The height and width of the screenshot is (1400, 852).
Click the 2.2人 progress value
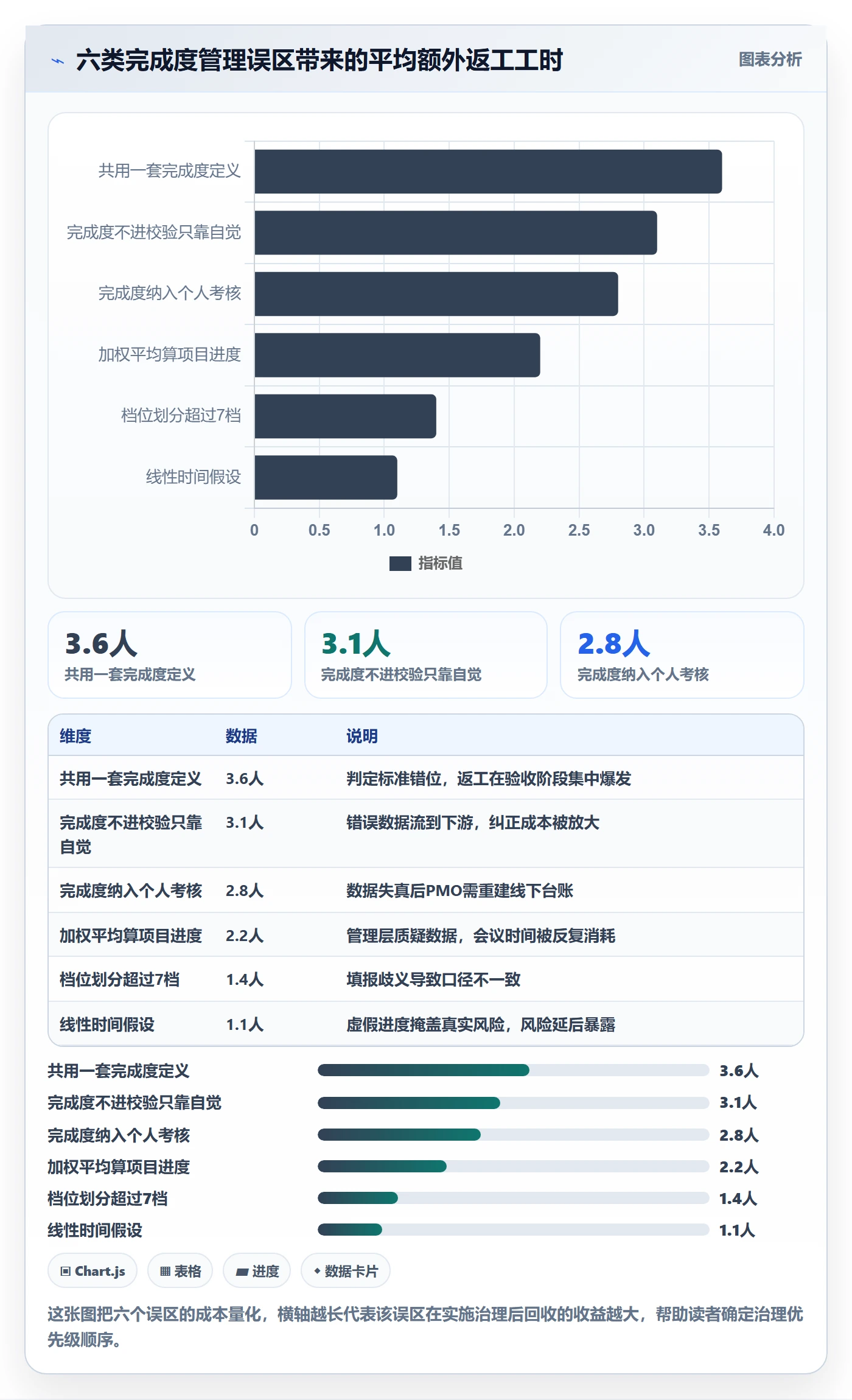point(739,1167)
